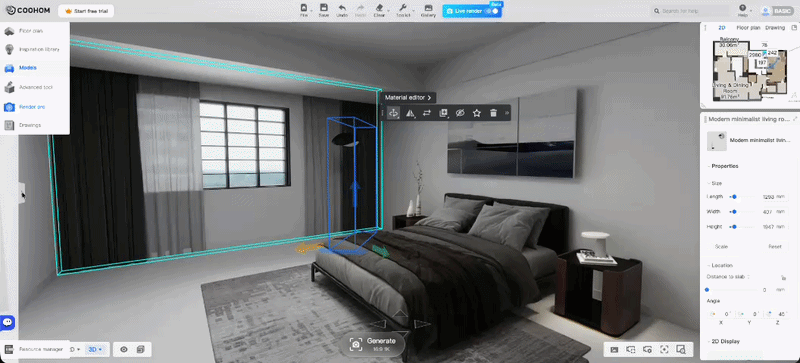Image resolution: width=800 pixels, height=363 pixels.
Task: Open the 3D view mode dropdown
Action: (x=95, y=349)
